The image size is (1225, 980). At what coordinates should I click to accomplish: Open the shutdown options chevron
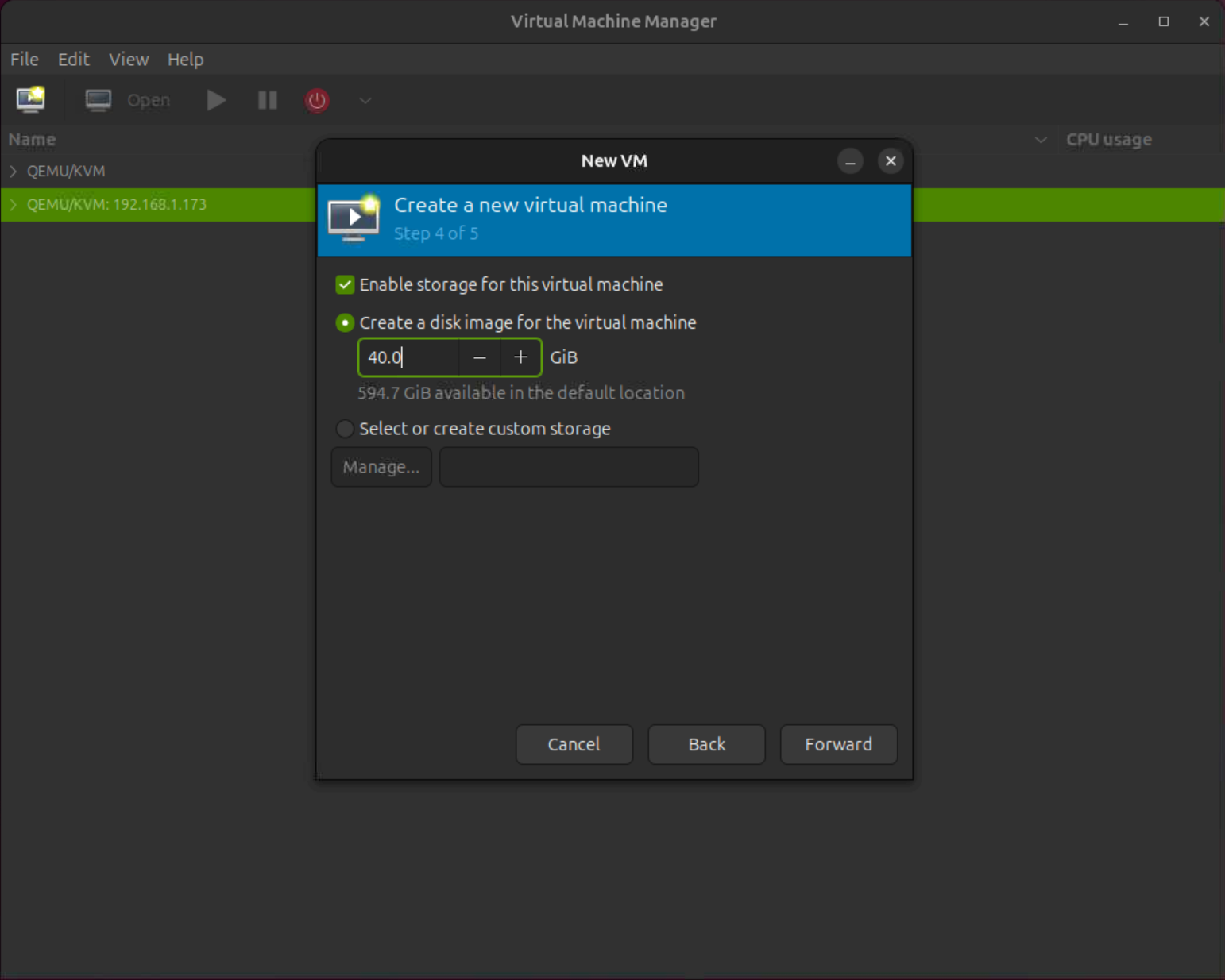[365, 101]
